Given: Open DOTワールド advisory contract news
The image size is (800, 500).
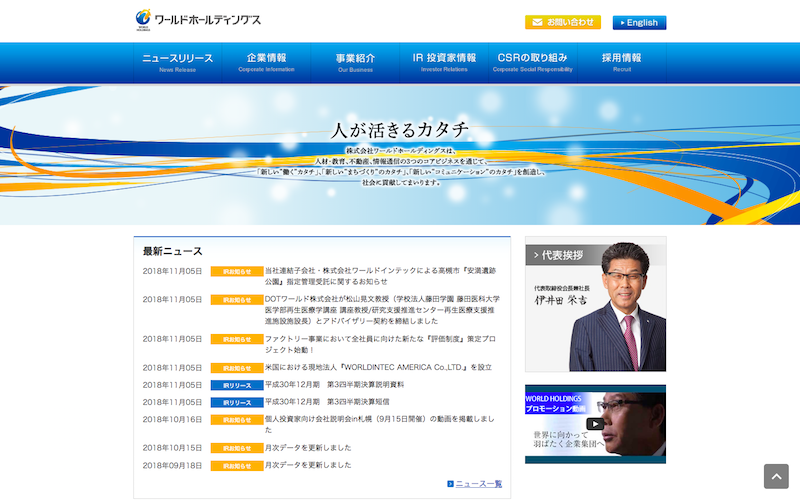Looking at the screenshot, I should (x=382, y=310).
